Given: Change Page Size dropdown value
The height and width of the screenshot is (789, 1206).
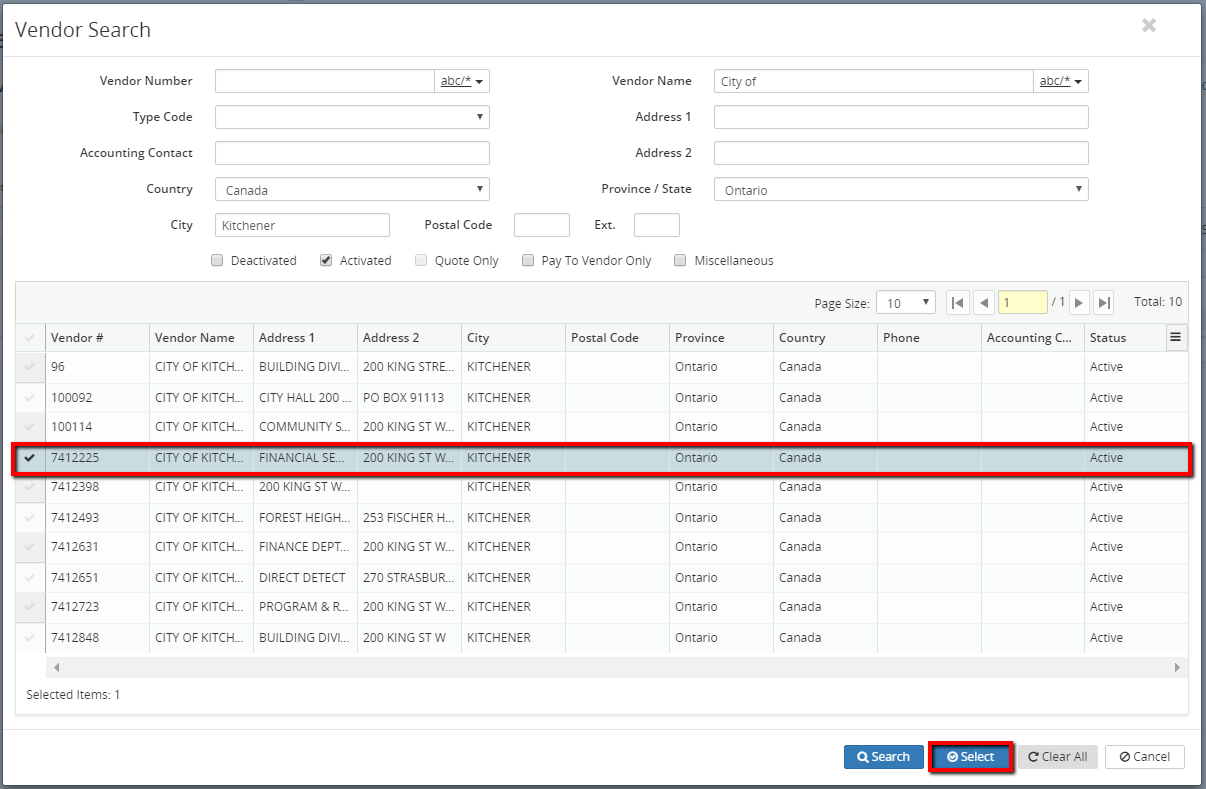Looking at the screenshot, I should point(905,303).
